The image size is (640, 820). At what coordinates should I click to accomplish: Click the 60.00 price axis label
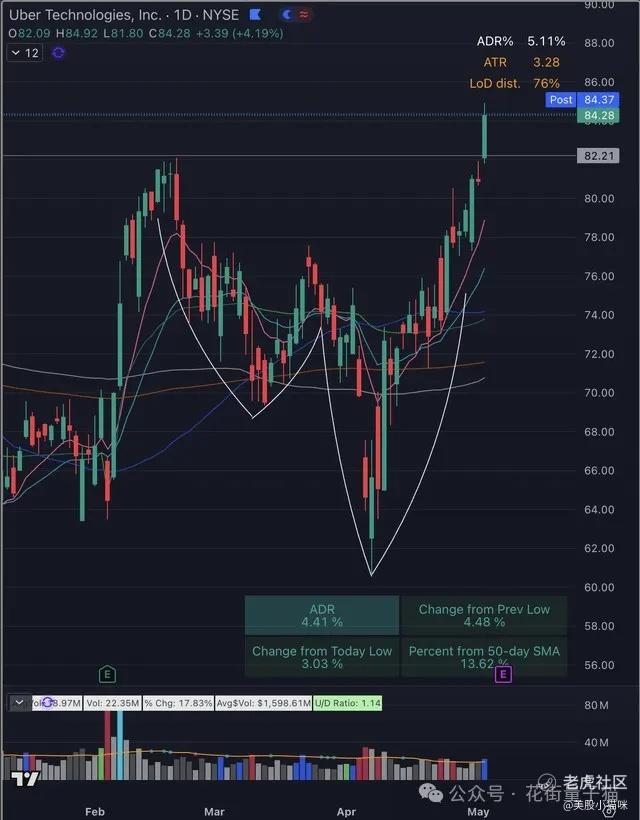coord(599,587)
